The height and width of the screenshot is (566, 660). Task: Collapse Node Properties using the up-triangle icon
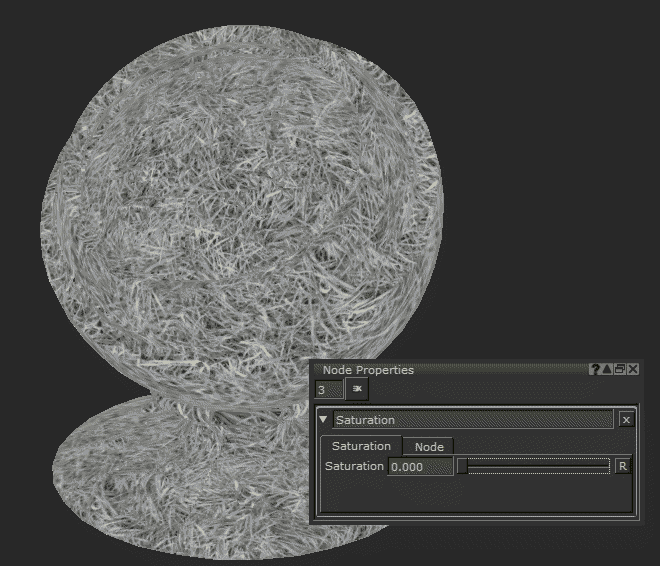click(x=607, y=369)
